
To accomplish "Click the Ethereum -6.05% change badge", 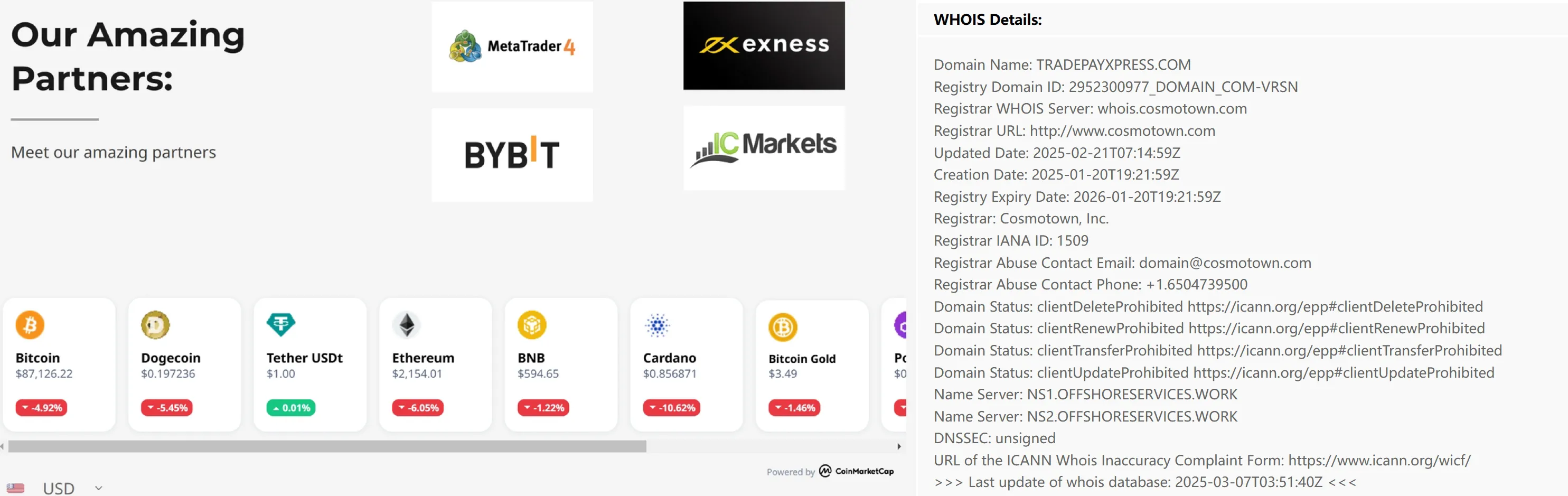I will pyautogui.click(x=418, y=408).
